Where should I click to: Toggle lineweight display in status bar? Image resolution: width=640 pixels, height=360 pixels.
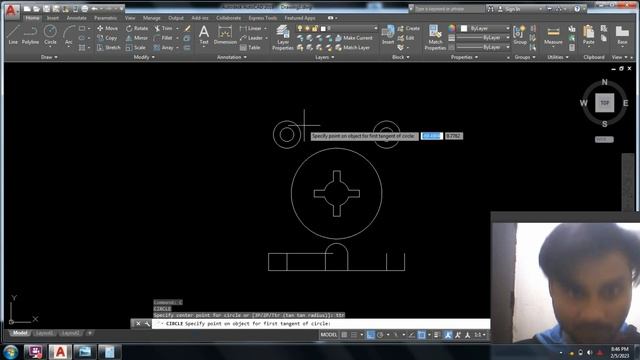[x=436, y=335]
